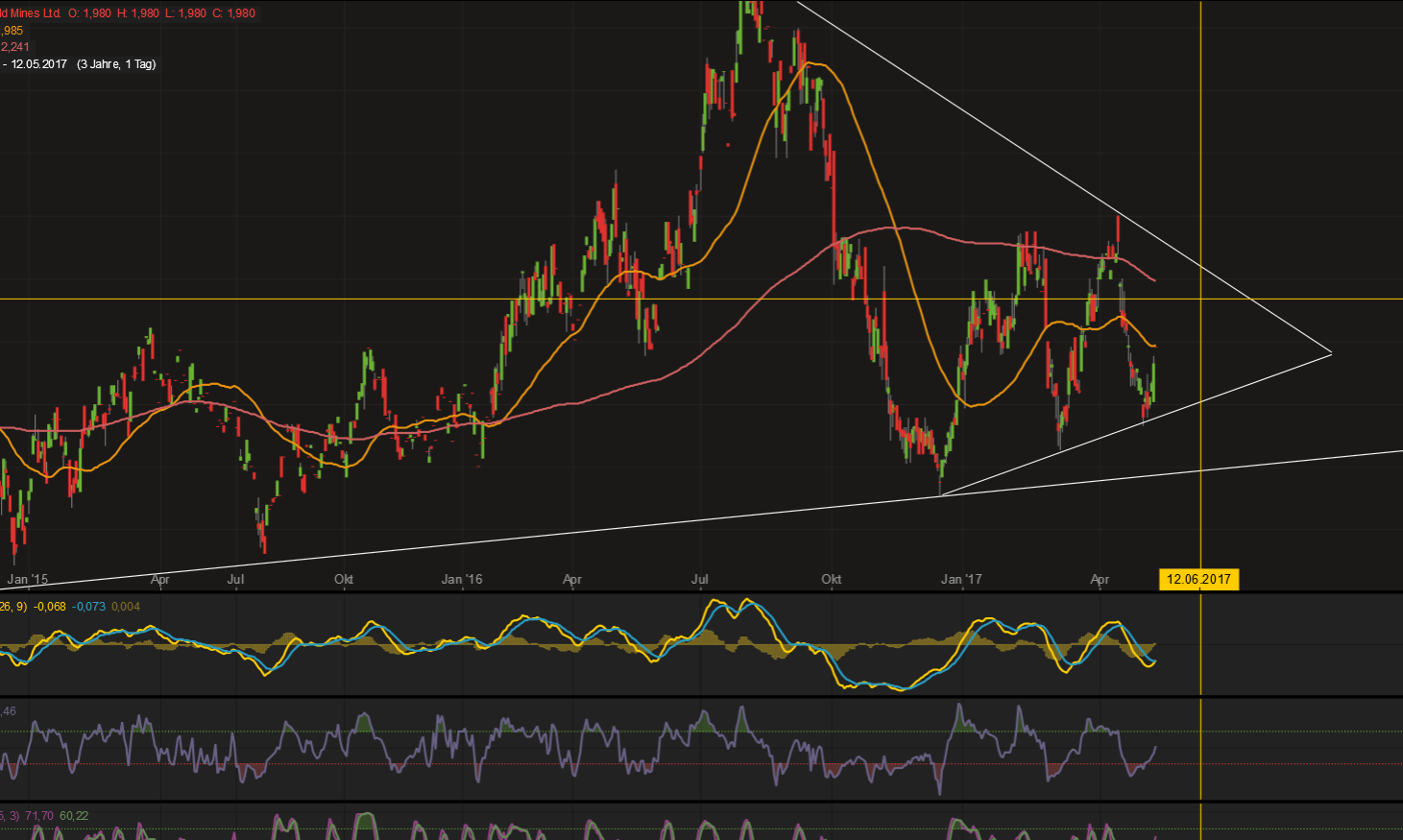Select the MACD histogram value 0,004
Screen dimensions: 1403x840
[x=126, y=607]
